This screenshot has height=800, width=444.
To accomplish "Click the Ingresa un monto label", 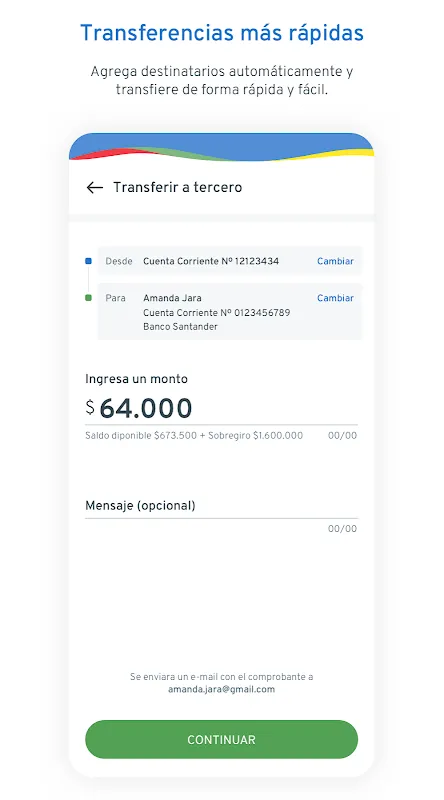I will pos(137,379).
